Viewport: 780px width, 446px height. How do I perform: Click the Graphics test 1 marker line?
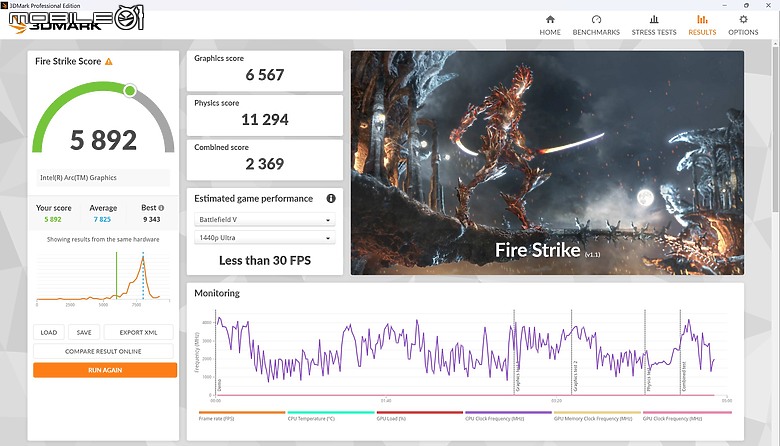pyautogui.click(x=514, y=352)
